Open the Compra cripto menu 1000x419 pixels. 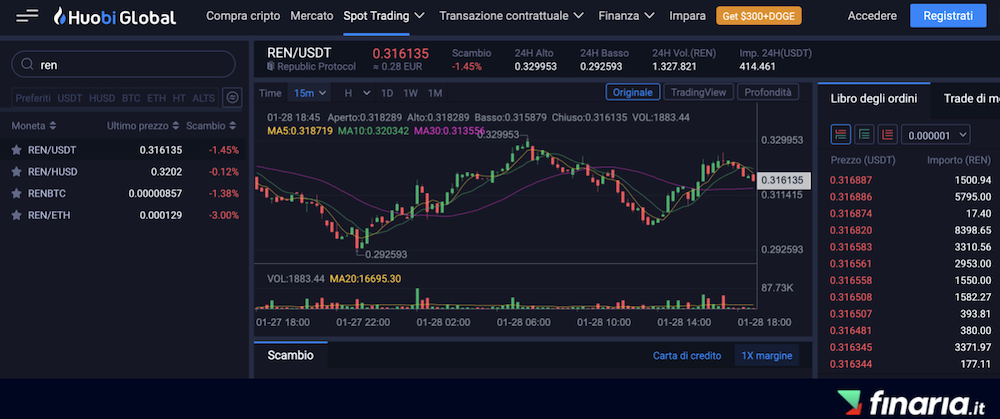point(243,16)
